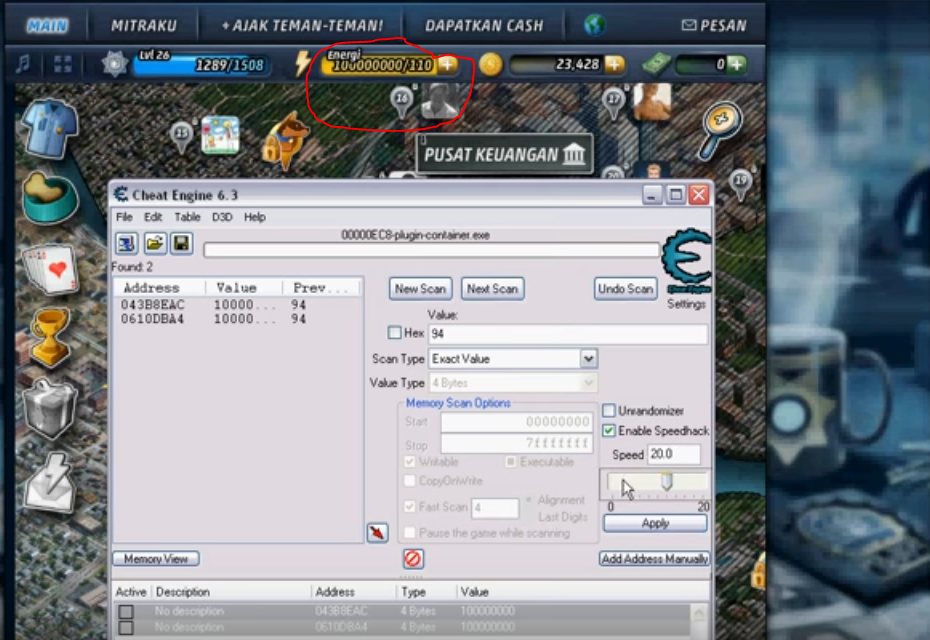This screenshot has height=640, width=930.
Task: Select found address 0610DBA4 row
Action: (x=237, y=319)
